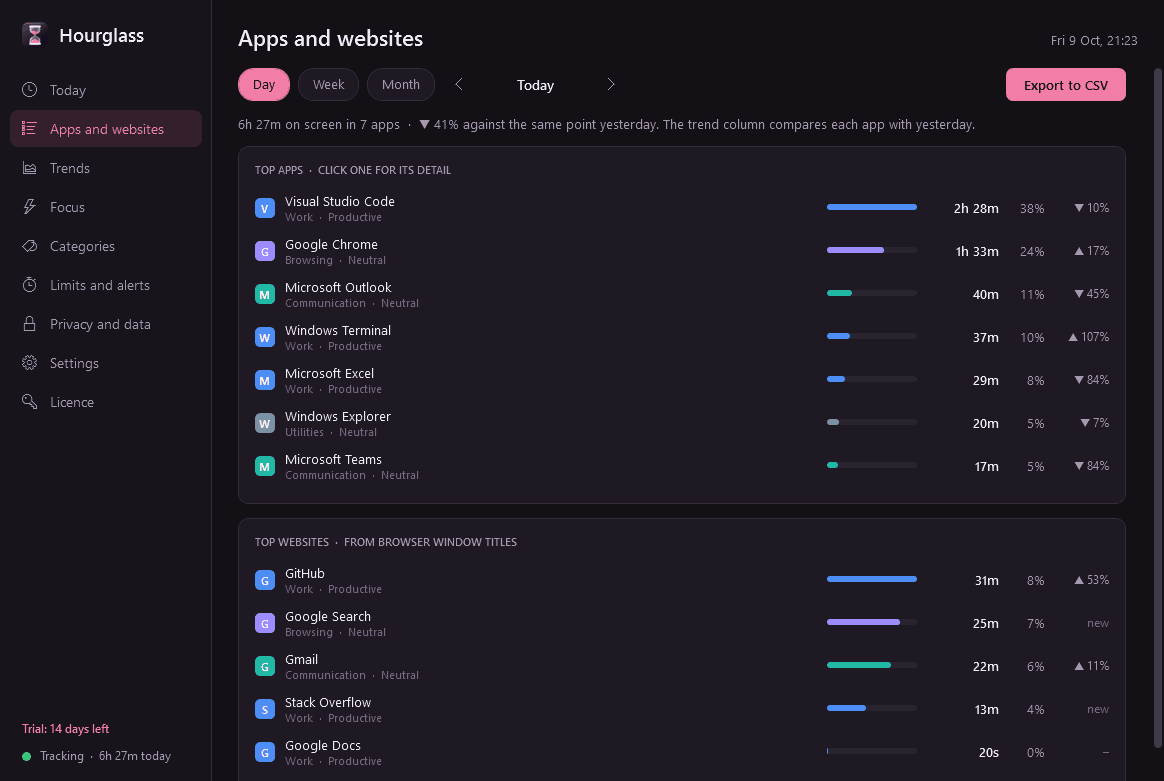Click the Windows Explorer app icon
This screenshot has height=781, width=1164.
pos(265,423)
